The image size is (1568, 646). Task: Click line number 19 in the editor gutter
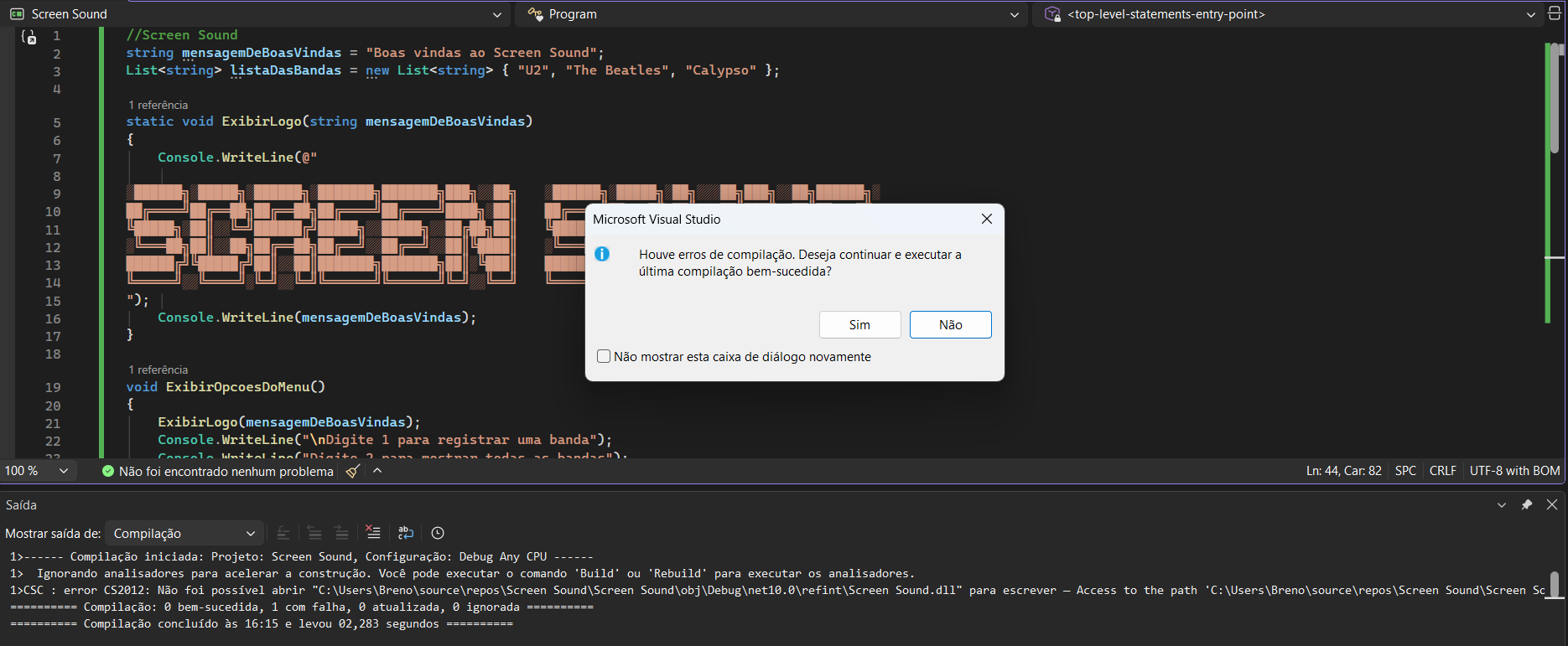click(53, 388)
